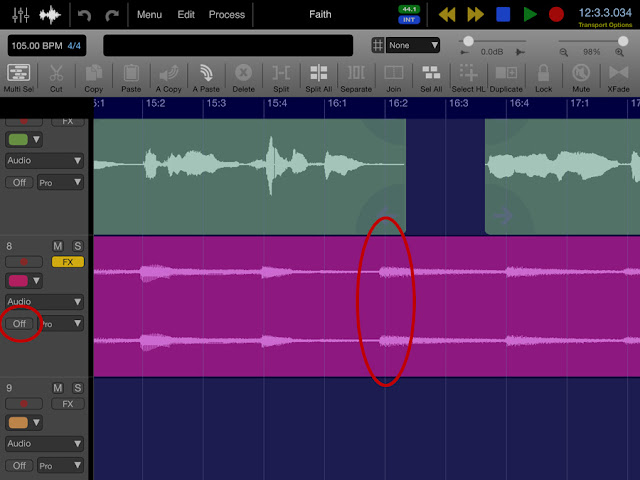Expand track 9 color dropdown arrow
Viewport: 640px width, 480px height.
point(36,422)
